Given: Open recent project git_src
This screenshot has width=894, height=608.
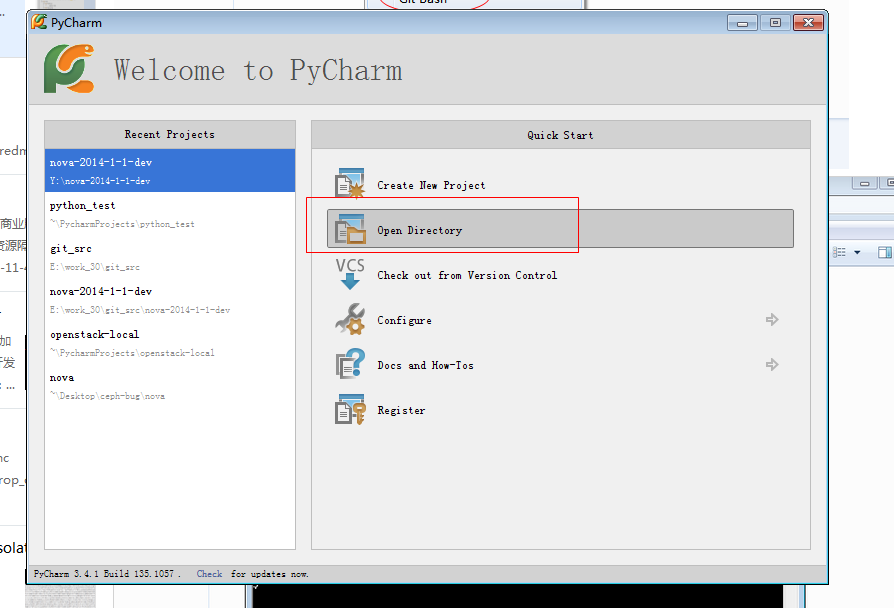Looking at the screenshot, I should coord(170,257).
